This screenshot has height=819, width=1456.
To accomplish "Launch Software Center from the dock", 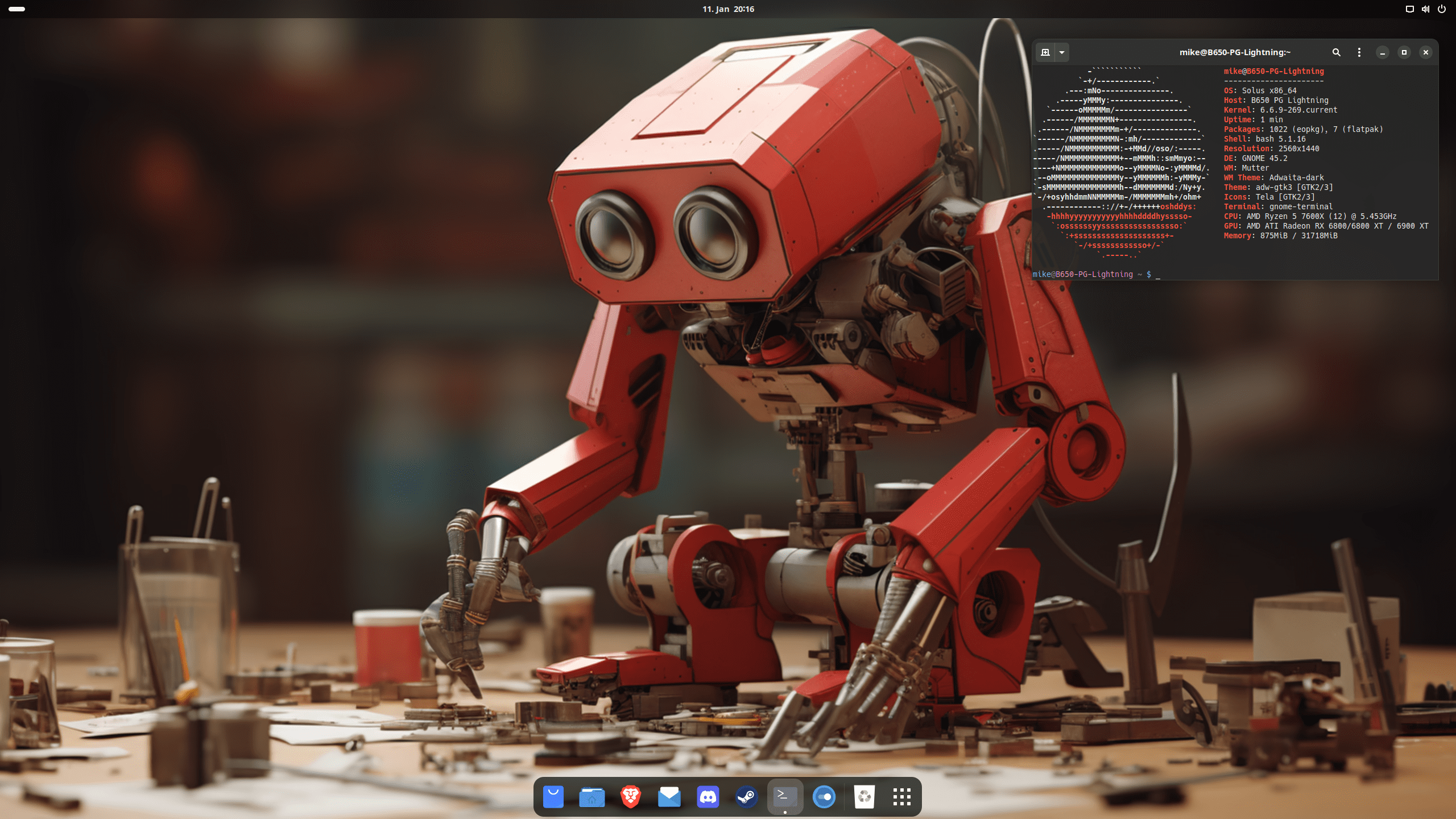I will coord(553,797).
